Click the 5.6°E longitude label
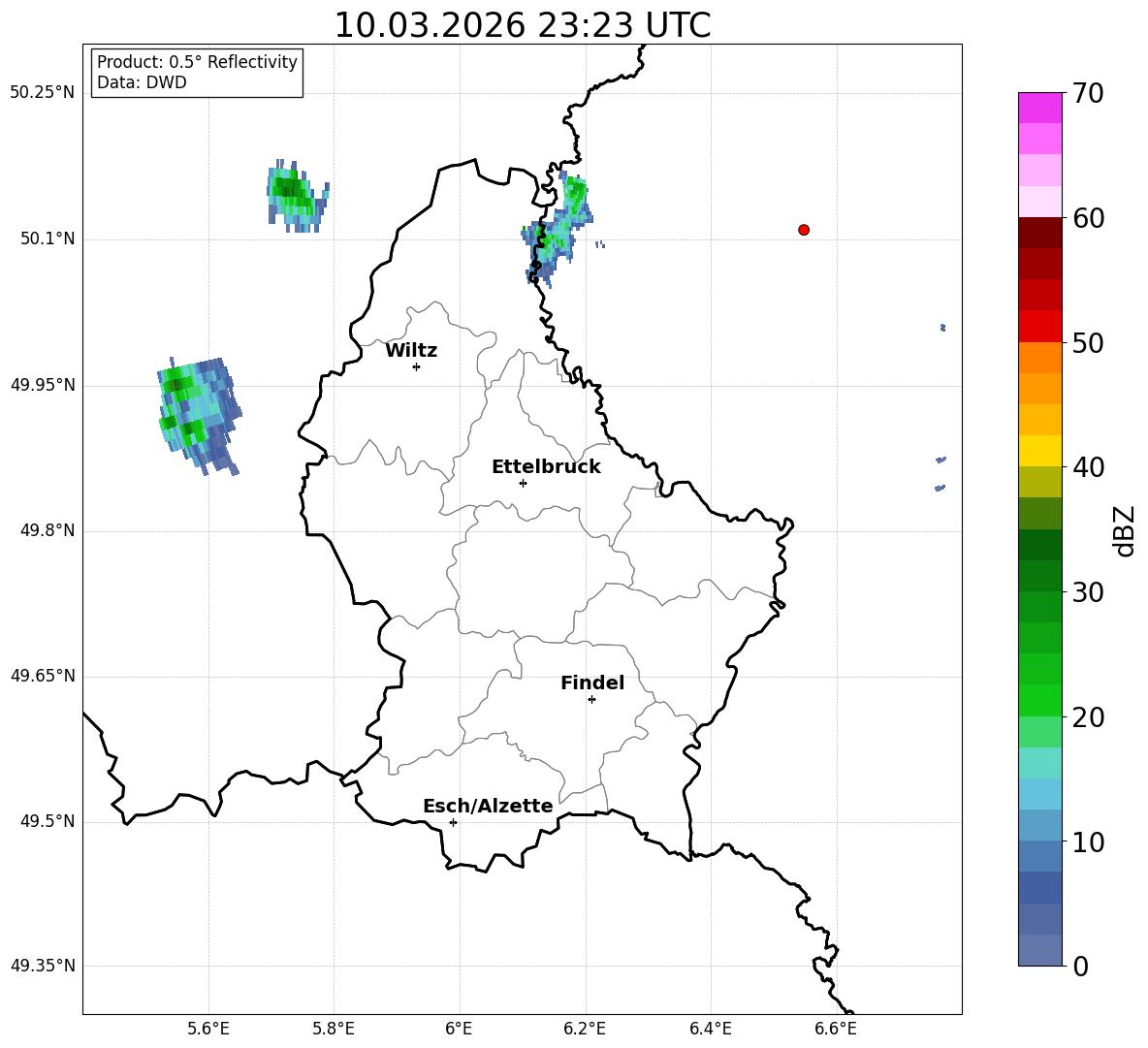 (207, 1029)
